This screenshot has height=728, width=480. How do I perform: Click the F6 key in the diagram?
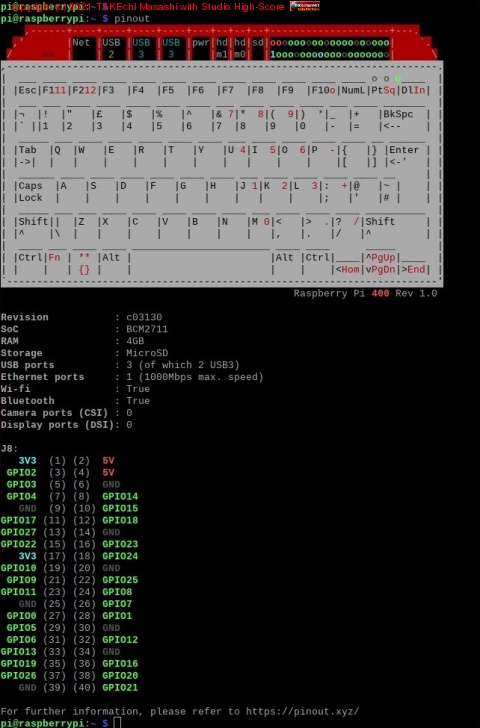click(x=198, y=90)
